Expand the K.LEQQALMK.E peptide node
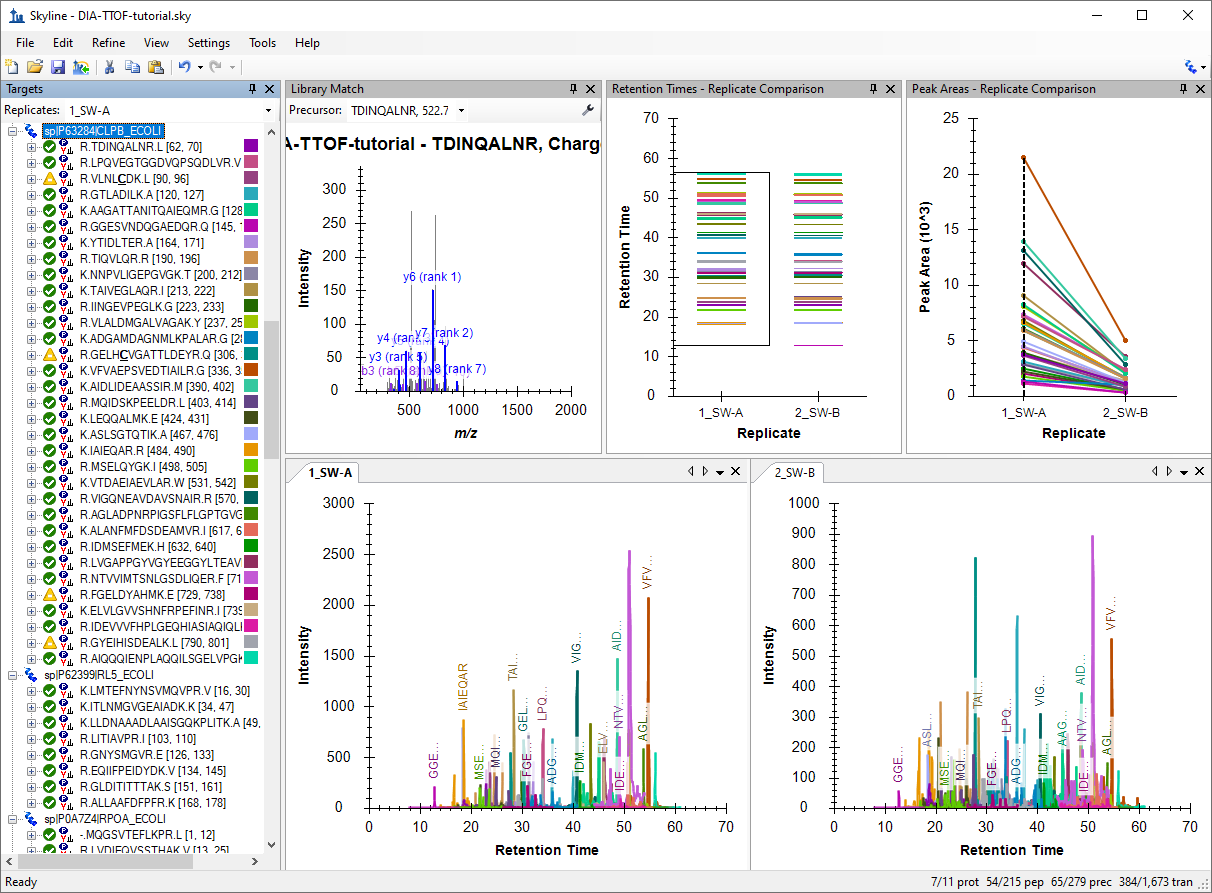This screenshot has width=1212, height=893. (x=31, y=419)
